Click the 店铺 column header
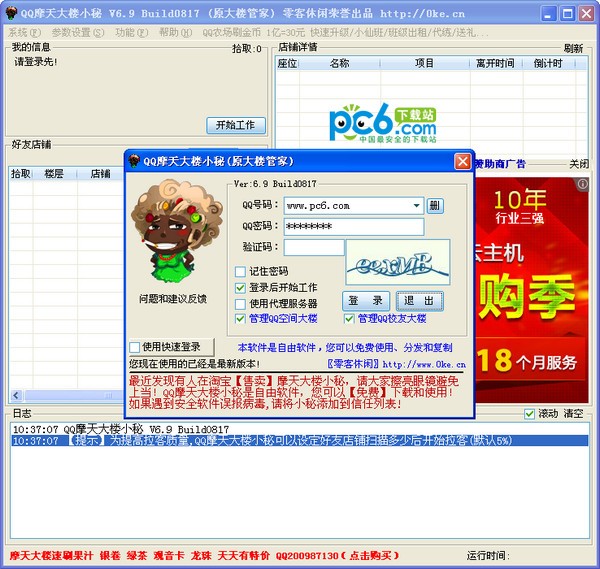The height and width of the screenshot is (569, 600). tap(101, 174)
